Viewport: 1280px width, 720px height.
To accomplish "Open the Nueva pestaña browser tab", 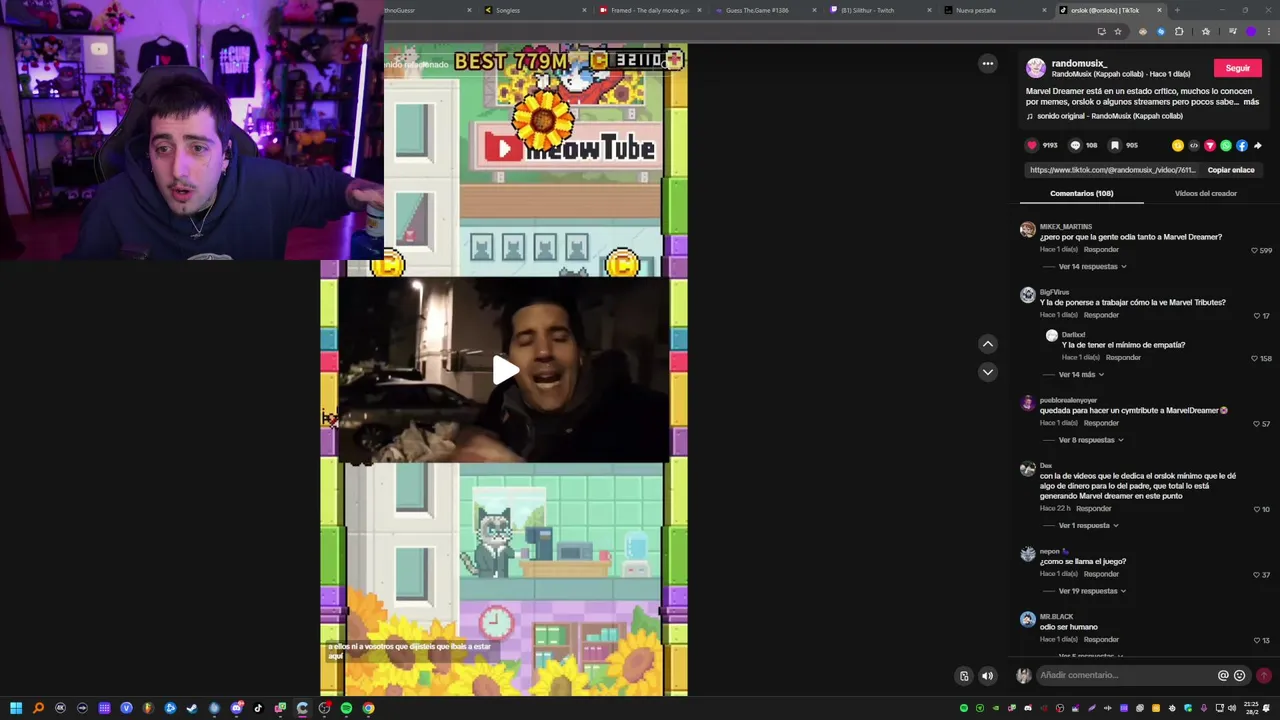I will click(x=995, y=10).
